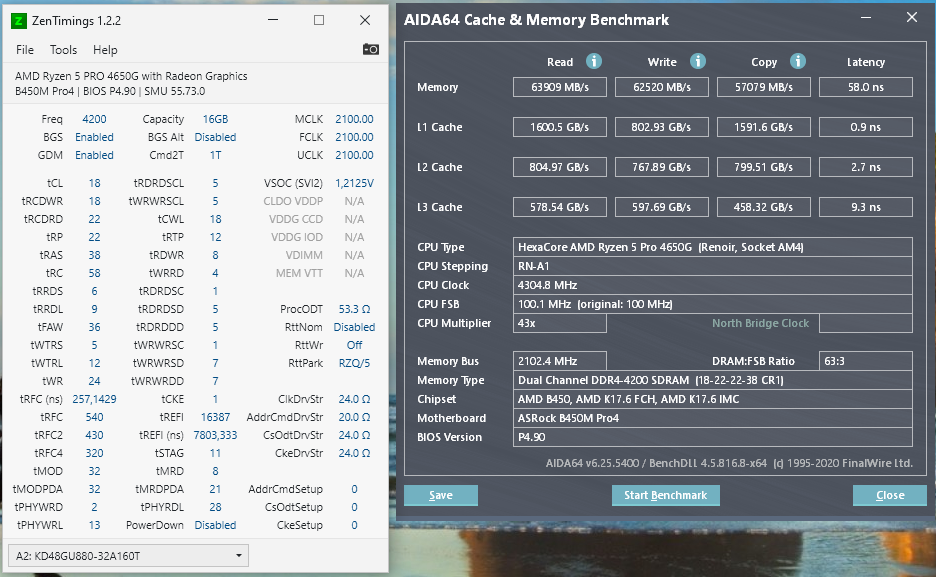Click the L3 Cache copy value 458.32 GB/s
The height and width of the screenshot is (577, 936).
coord(764,207)
